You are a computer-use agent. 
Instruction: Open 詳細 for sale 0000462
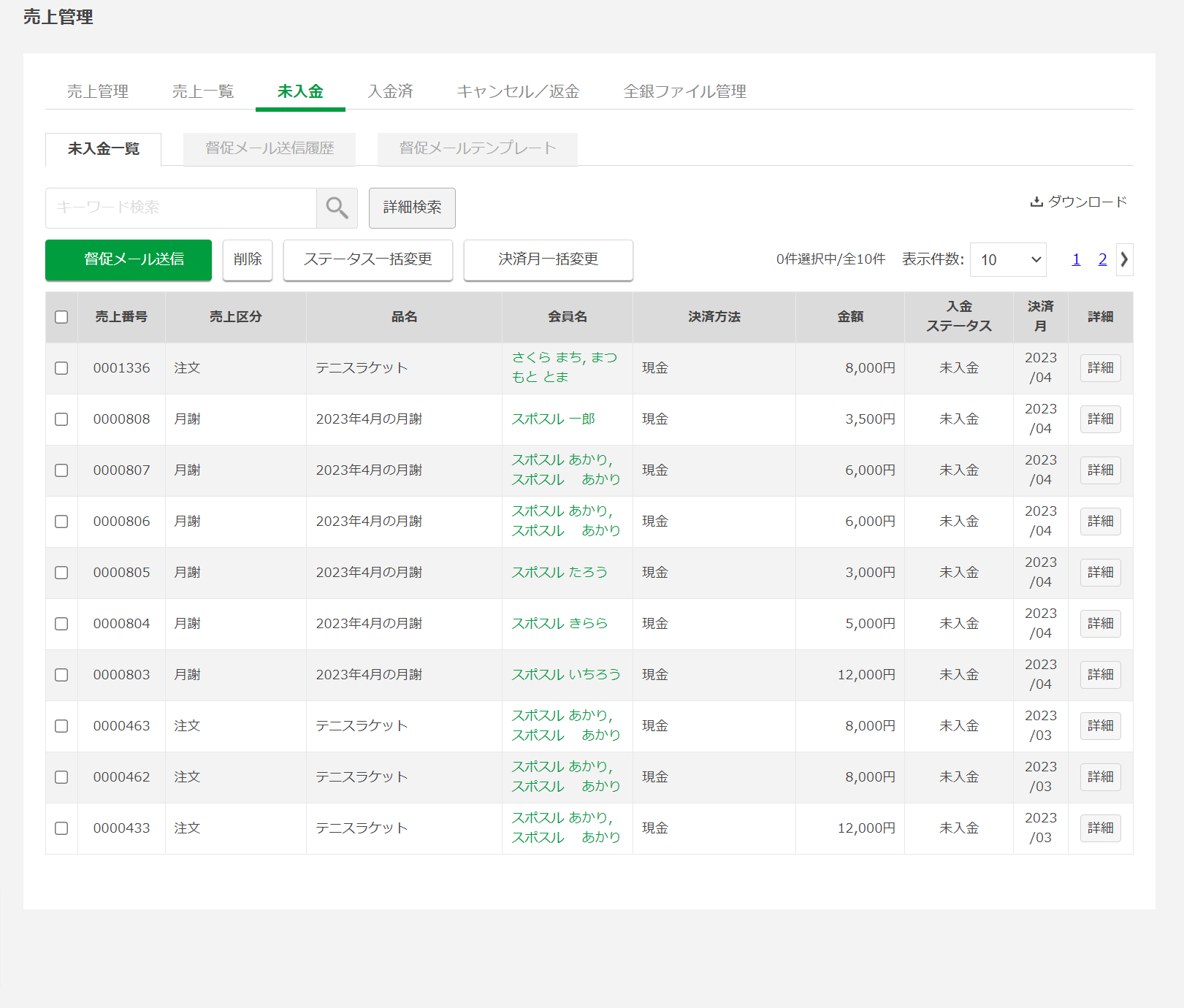point(1101,777)
